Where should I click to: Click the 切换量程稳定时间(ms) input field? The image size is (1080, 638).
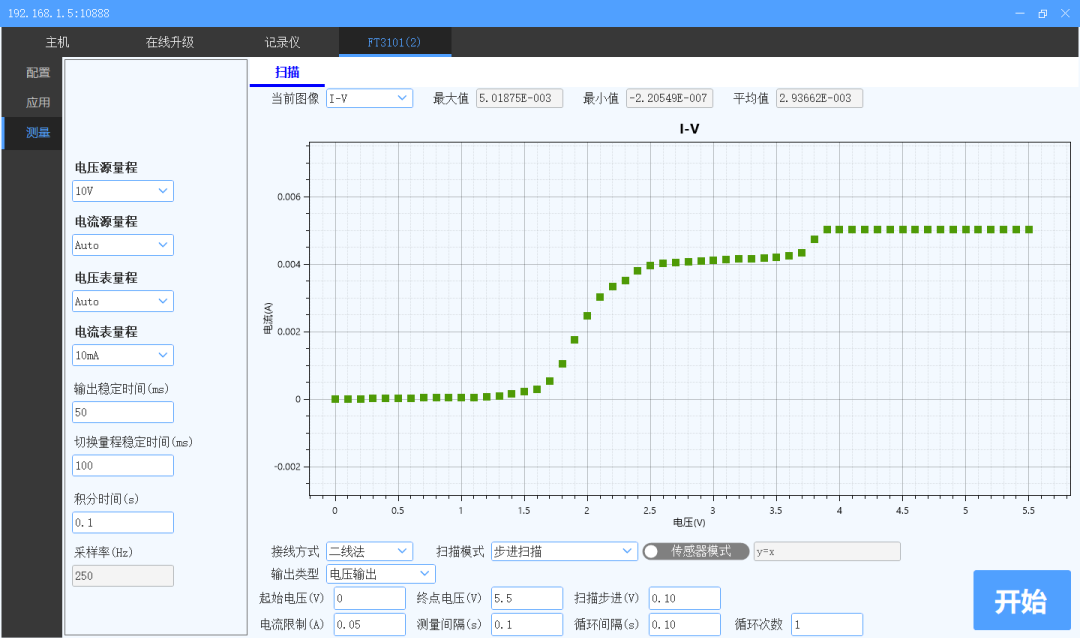(x=123, y=466)
